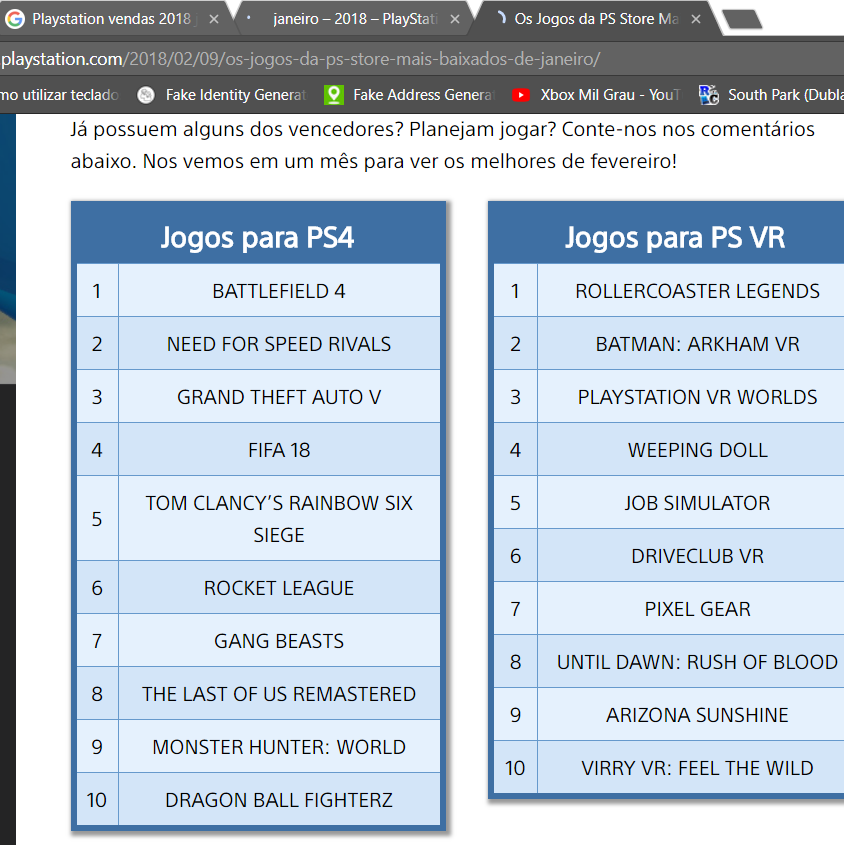844x845 pixels.
Task: Click the Google favicon on first tab
Action: click(x=15, y=19)
